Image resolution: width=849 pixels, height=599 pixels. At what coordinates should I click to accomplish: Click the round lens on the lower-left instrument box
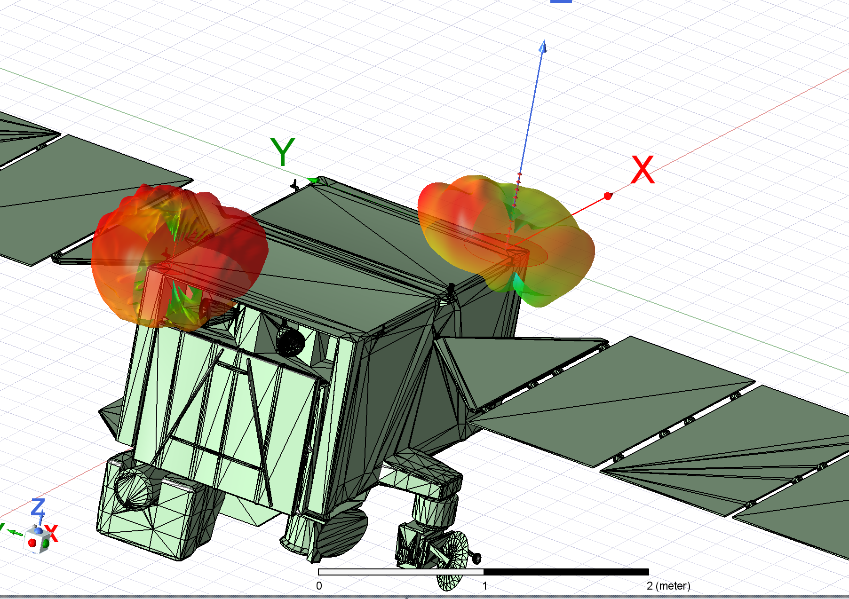[x=131, y=490]
